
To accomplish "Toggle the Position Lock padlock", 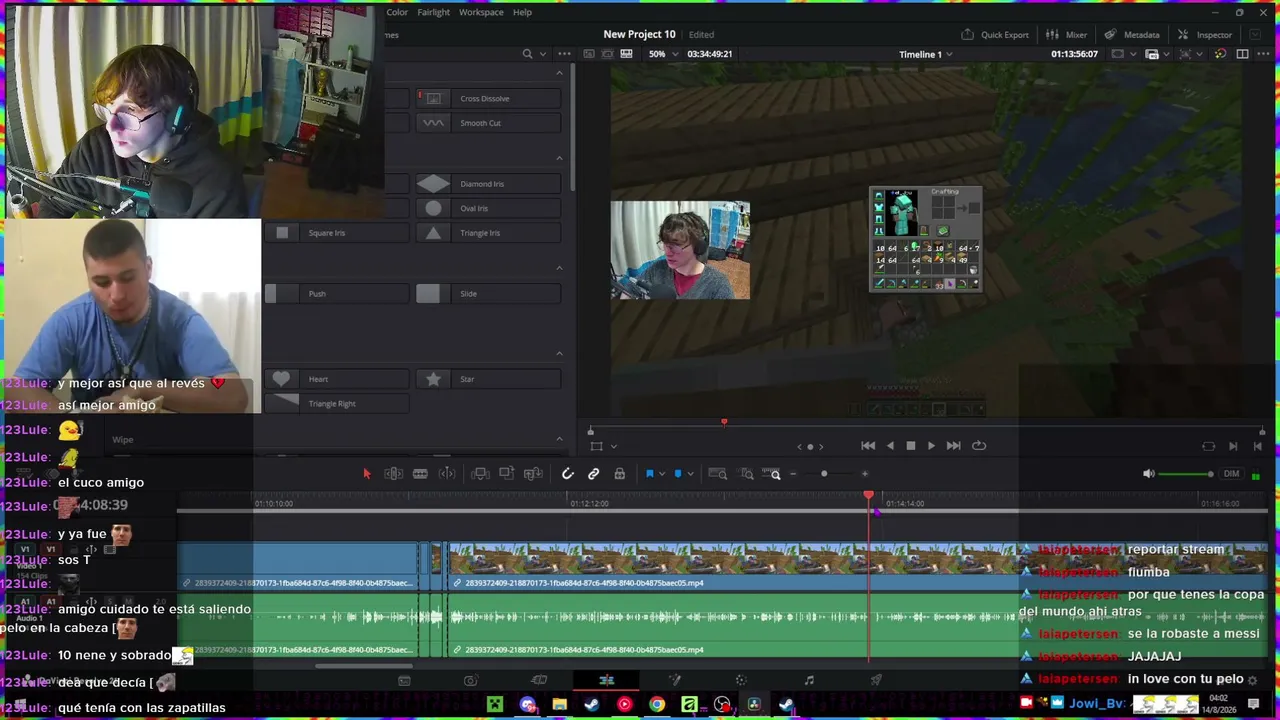I will click(620, 474).
